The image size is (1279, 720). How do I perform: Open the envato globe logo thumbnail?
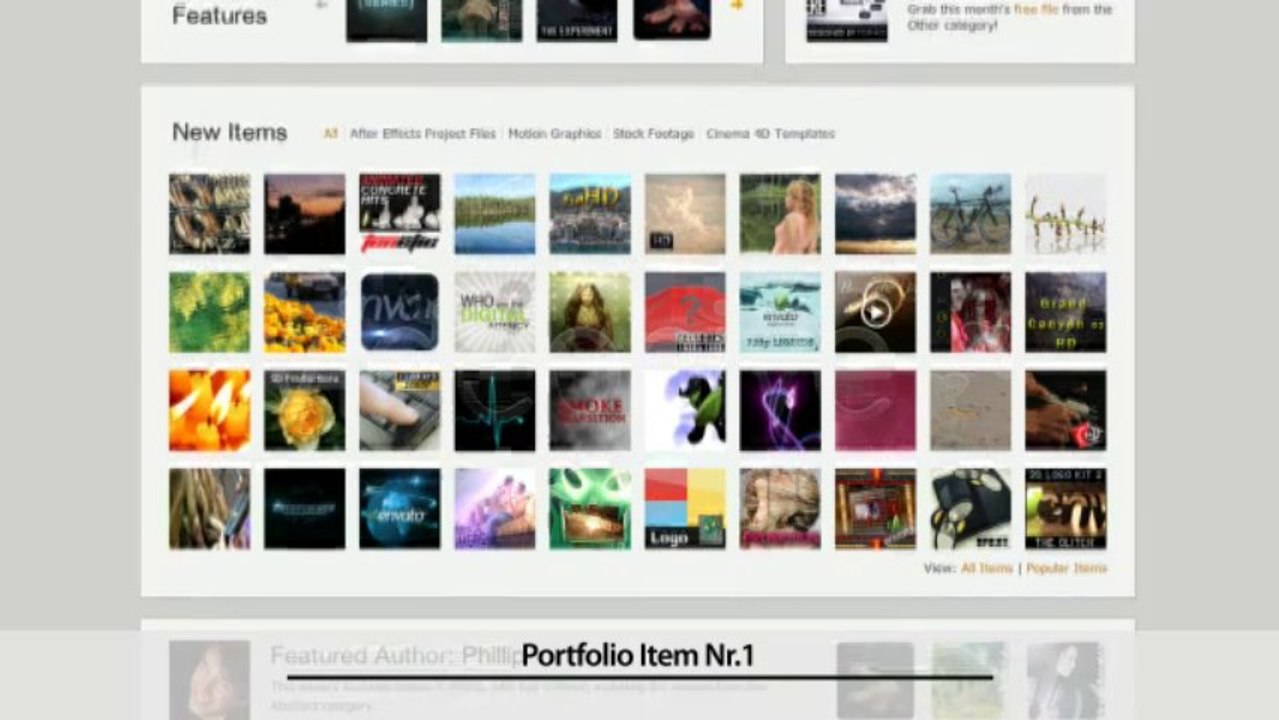click(x=400, y=508)
